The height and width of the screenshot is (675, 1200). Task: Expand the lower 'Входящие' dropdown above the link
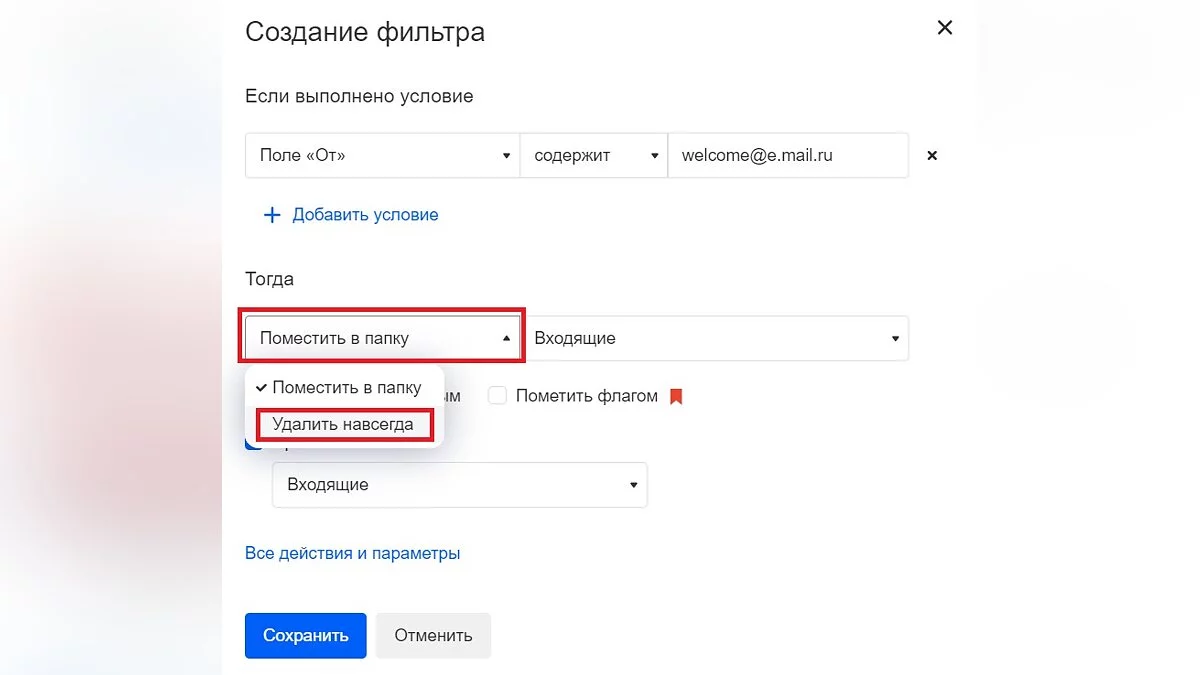(460, 485)
